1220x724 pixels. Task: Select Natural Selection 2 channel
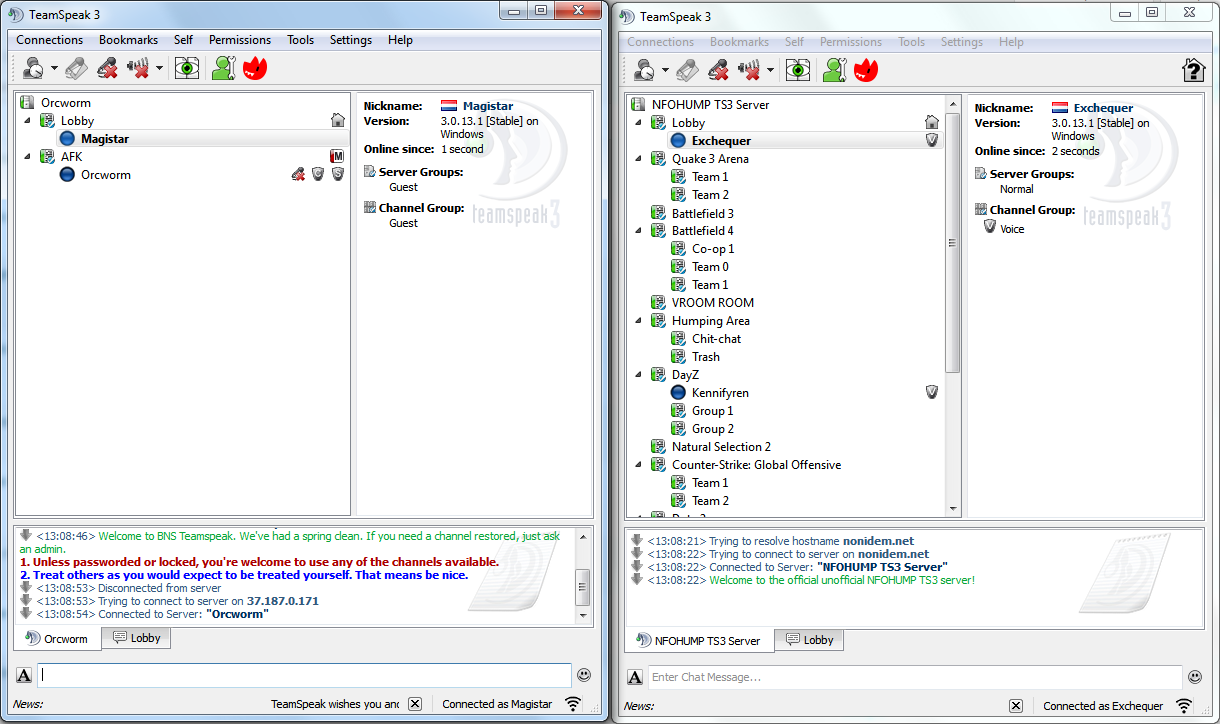coord(721,446)
